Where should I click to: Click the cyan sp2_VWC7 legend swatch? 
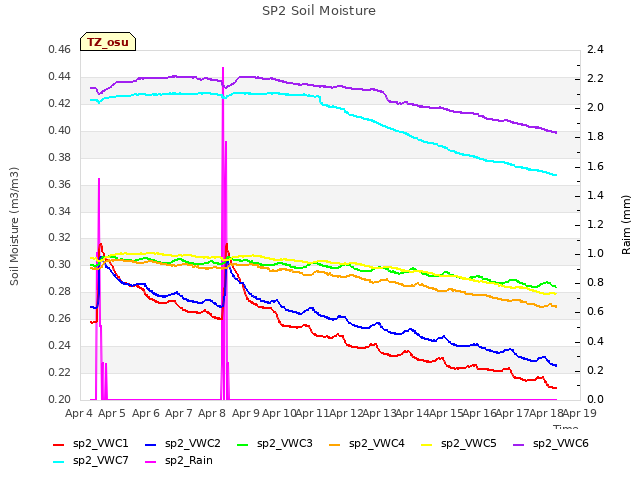pos(59,462)
